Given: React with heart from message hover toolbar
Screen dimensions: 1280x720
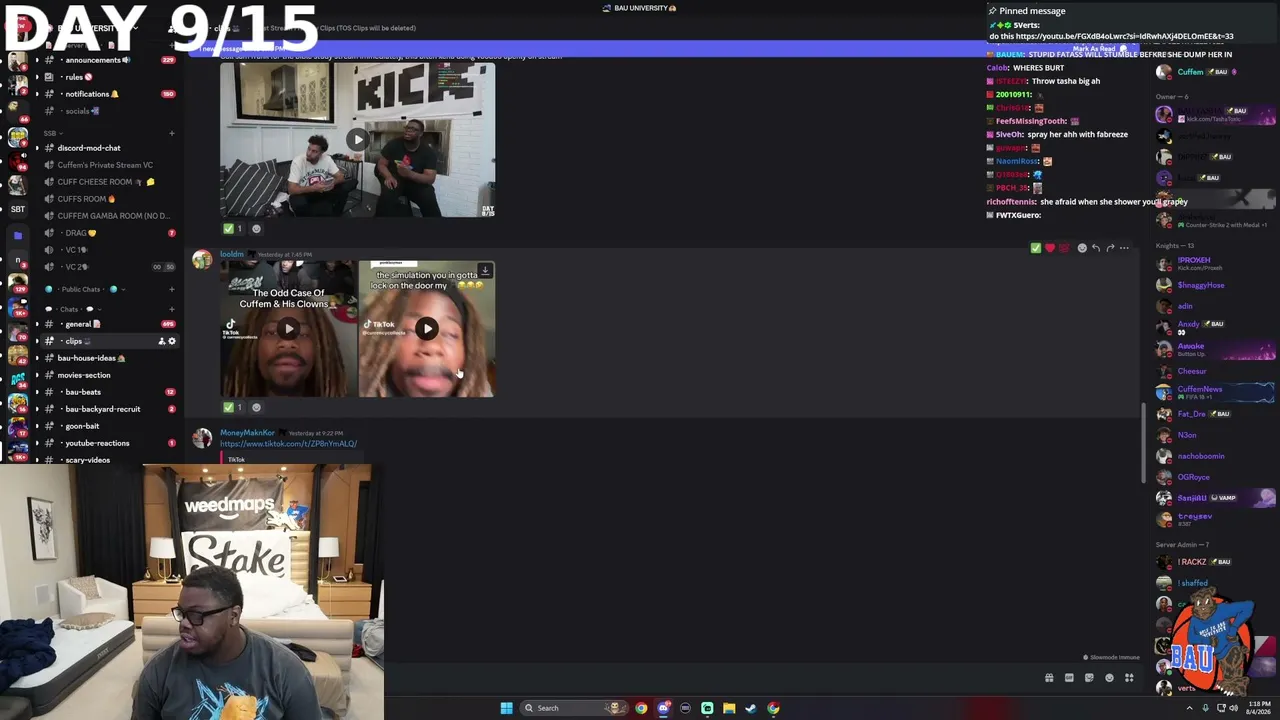Looking at the screenshot, I should pyautogui.click(x=1049, y=248).
